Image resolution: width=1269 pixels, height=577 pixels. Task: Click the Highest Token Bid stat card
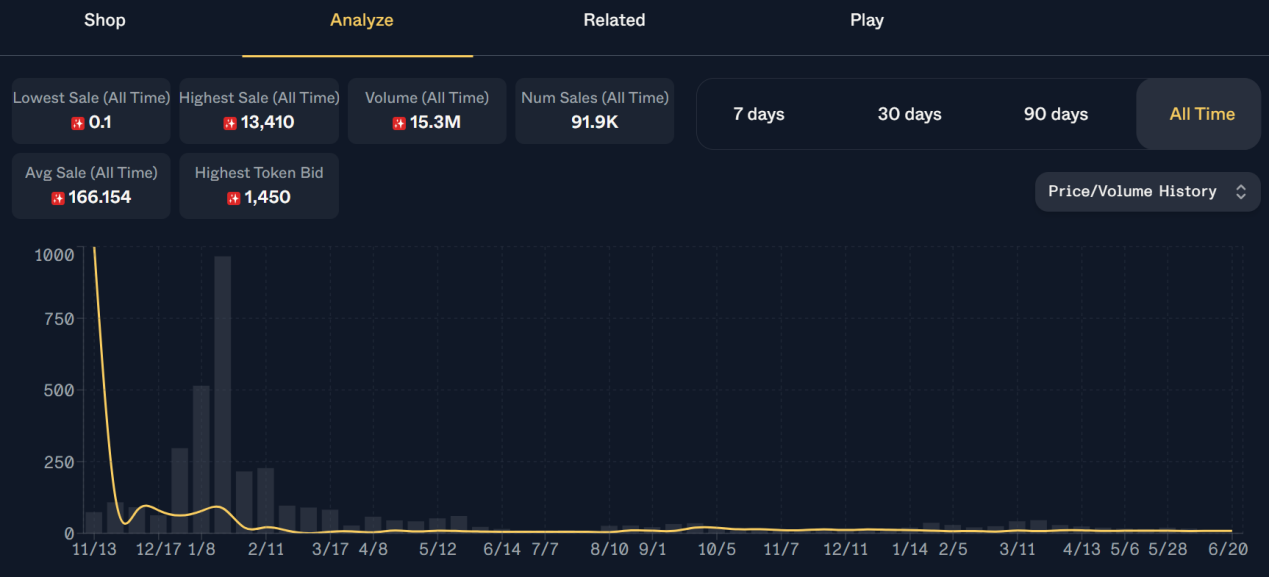pyautogui.click(x=259, y=185)
